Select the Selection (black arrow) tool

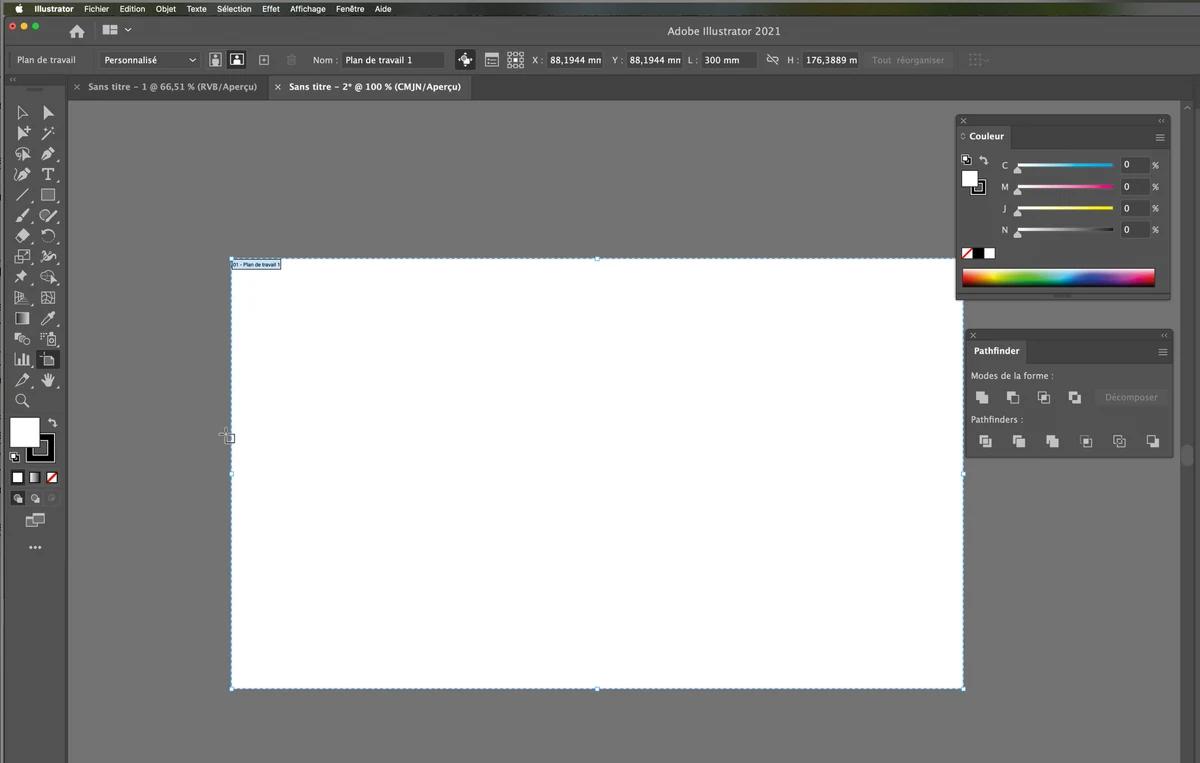click(22, 113)
